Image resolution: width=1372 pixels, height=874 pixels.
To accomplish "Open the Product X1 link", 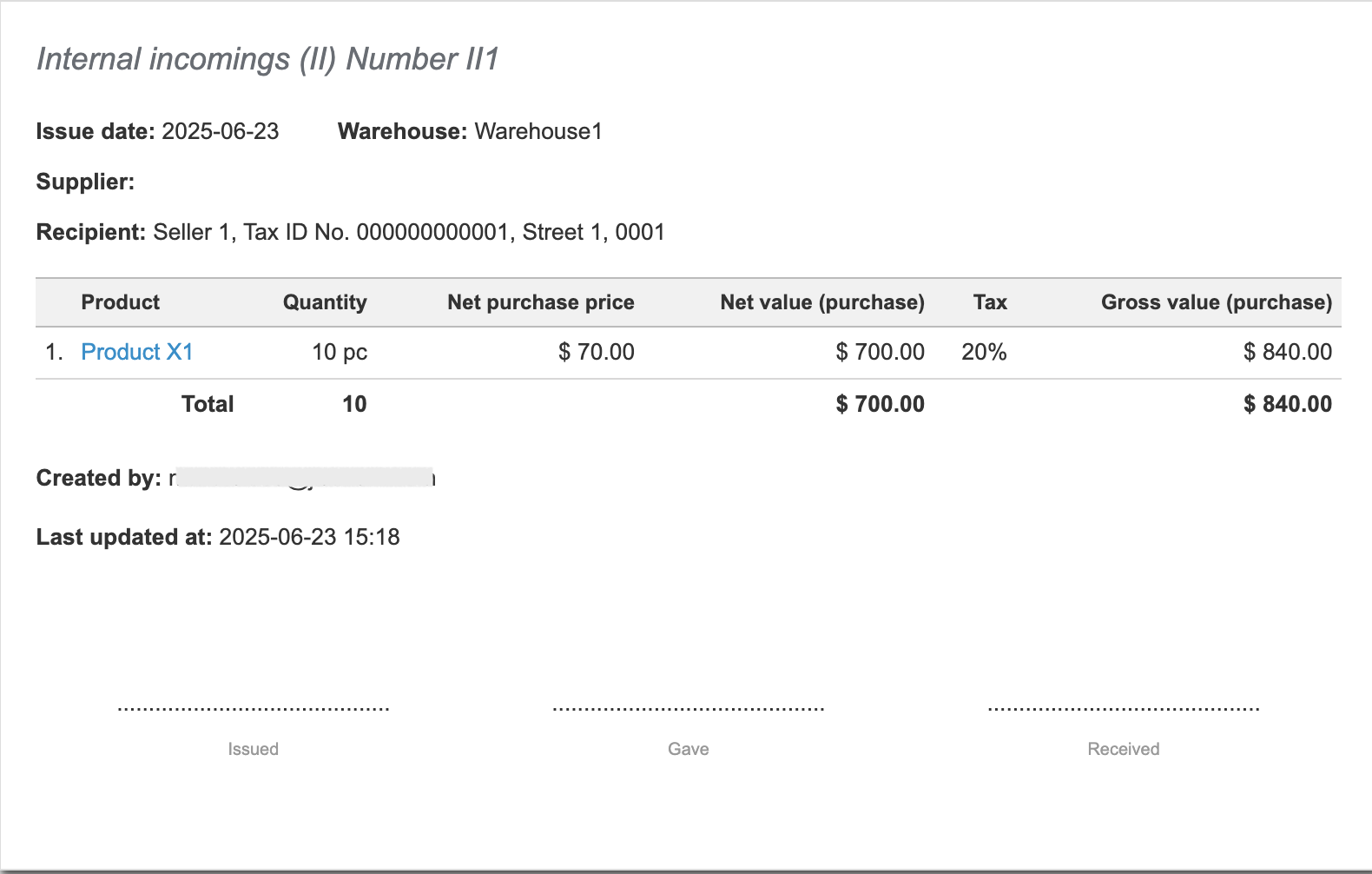I will (136, 352).
